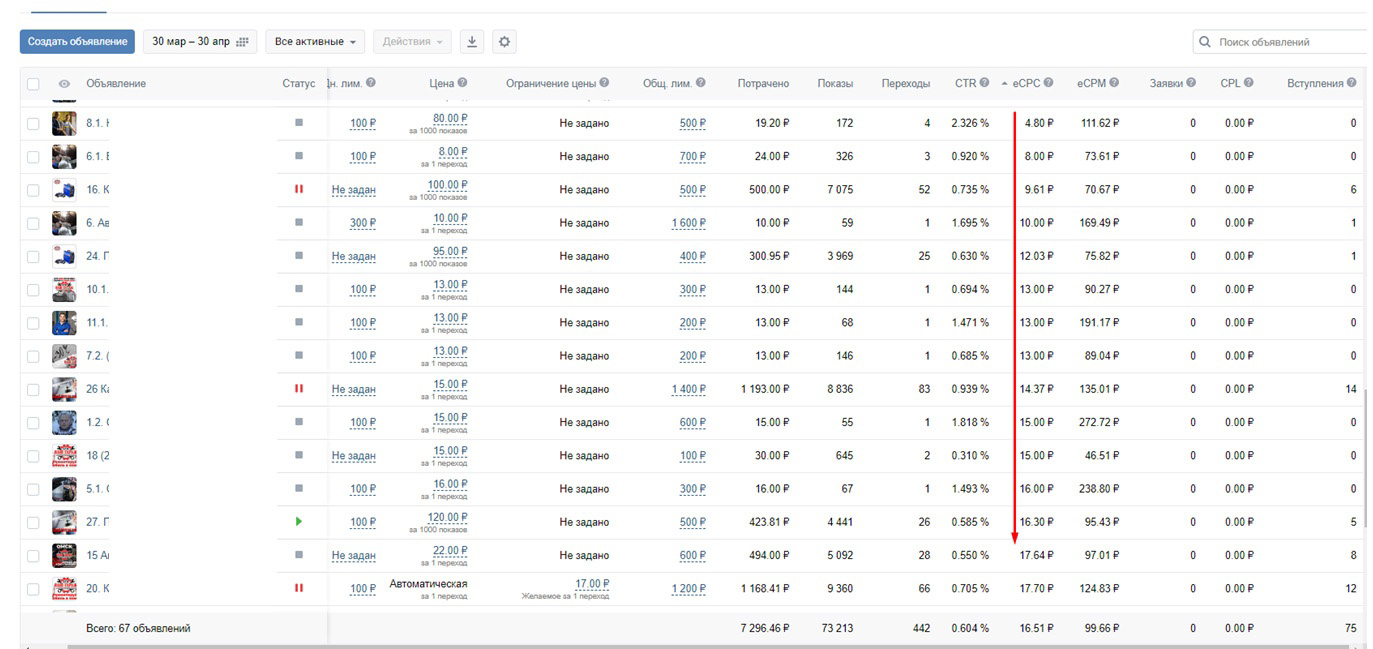Check the box for ad 20. К

pyautogui.click(x=33, y=588)
